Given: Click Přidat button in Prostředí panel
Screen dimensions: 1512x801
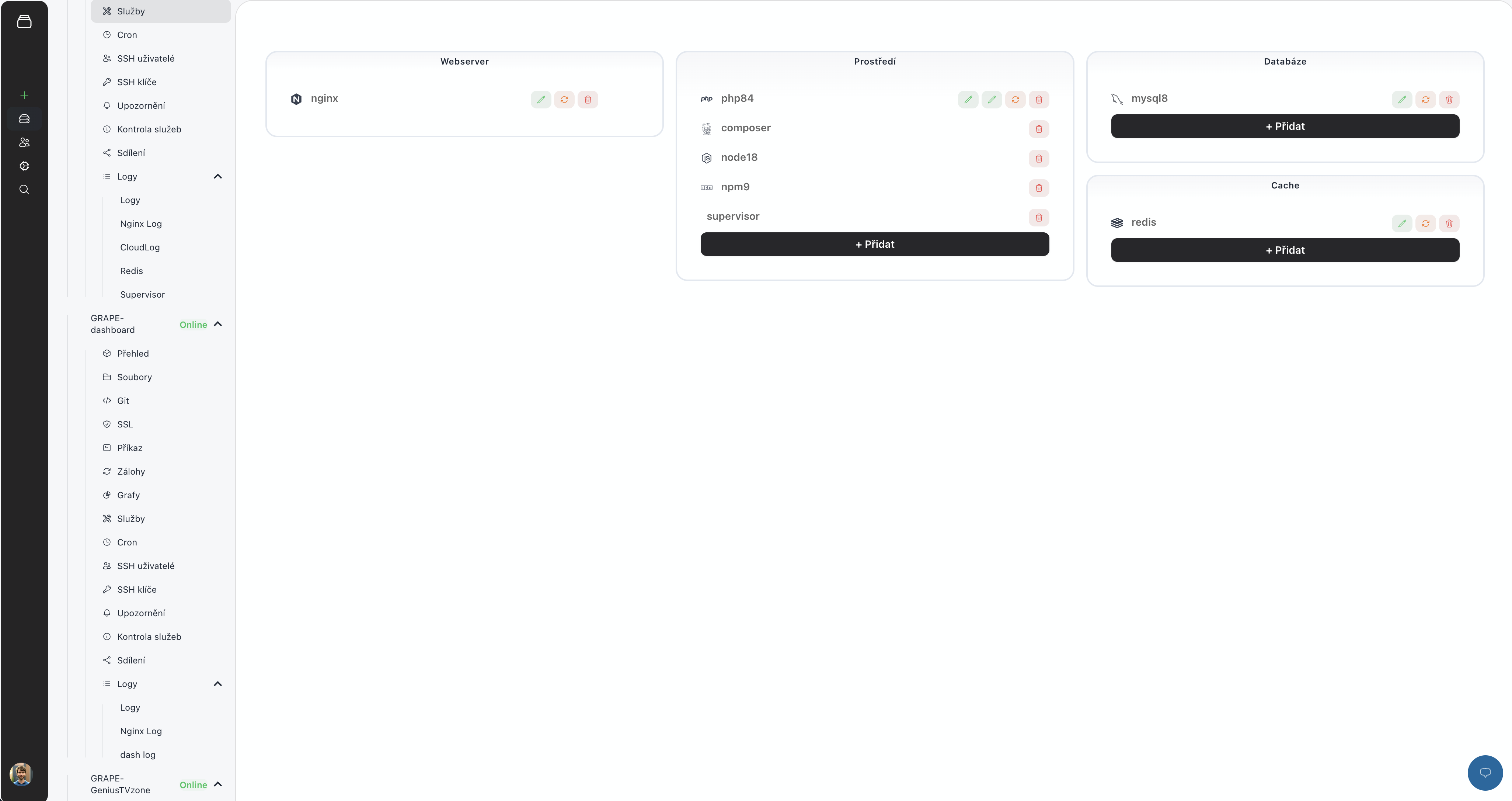Looking at the screenshot, I should 874,244.
